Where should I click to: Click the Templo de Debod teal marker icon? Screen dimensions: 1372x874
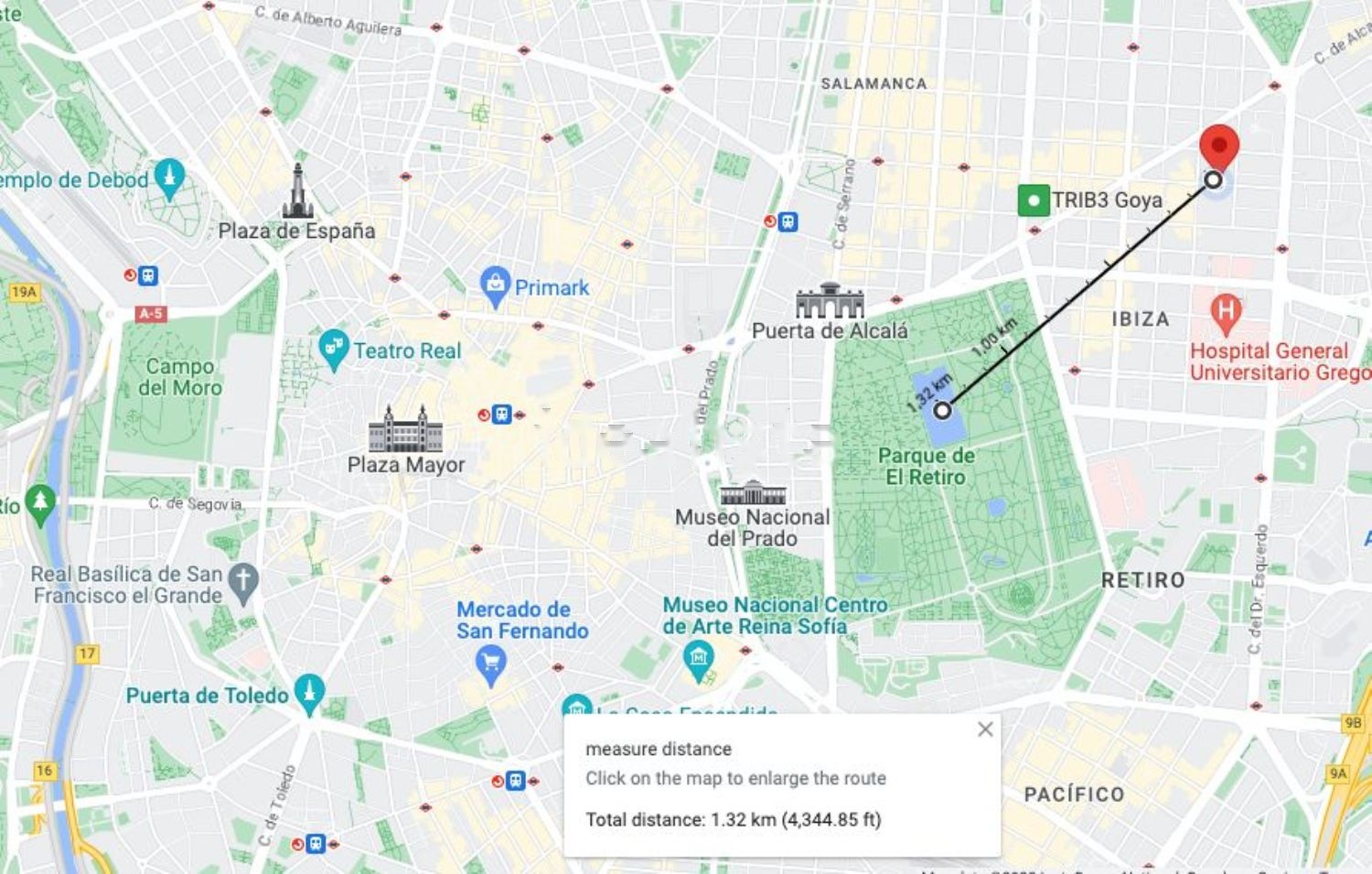tap(169, 178)
